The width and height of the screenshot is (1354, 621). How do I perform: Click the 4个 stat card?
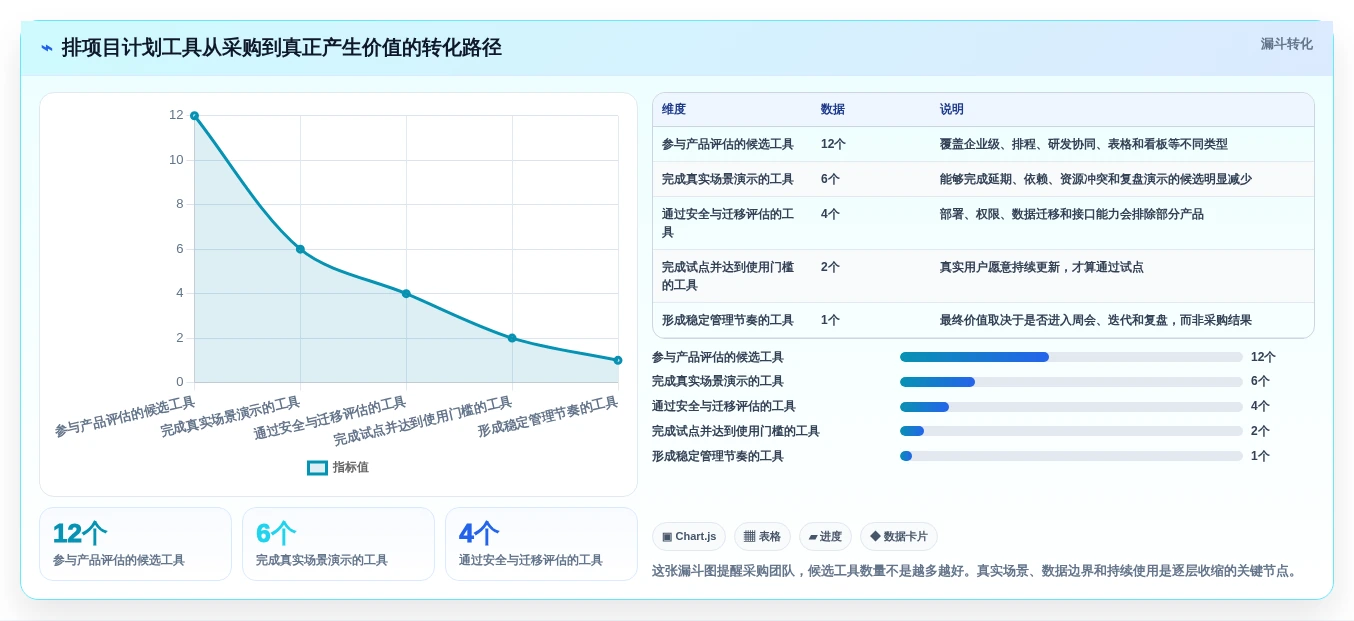(541, 544)
